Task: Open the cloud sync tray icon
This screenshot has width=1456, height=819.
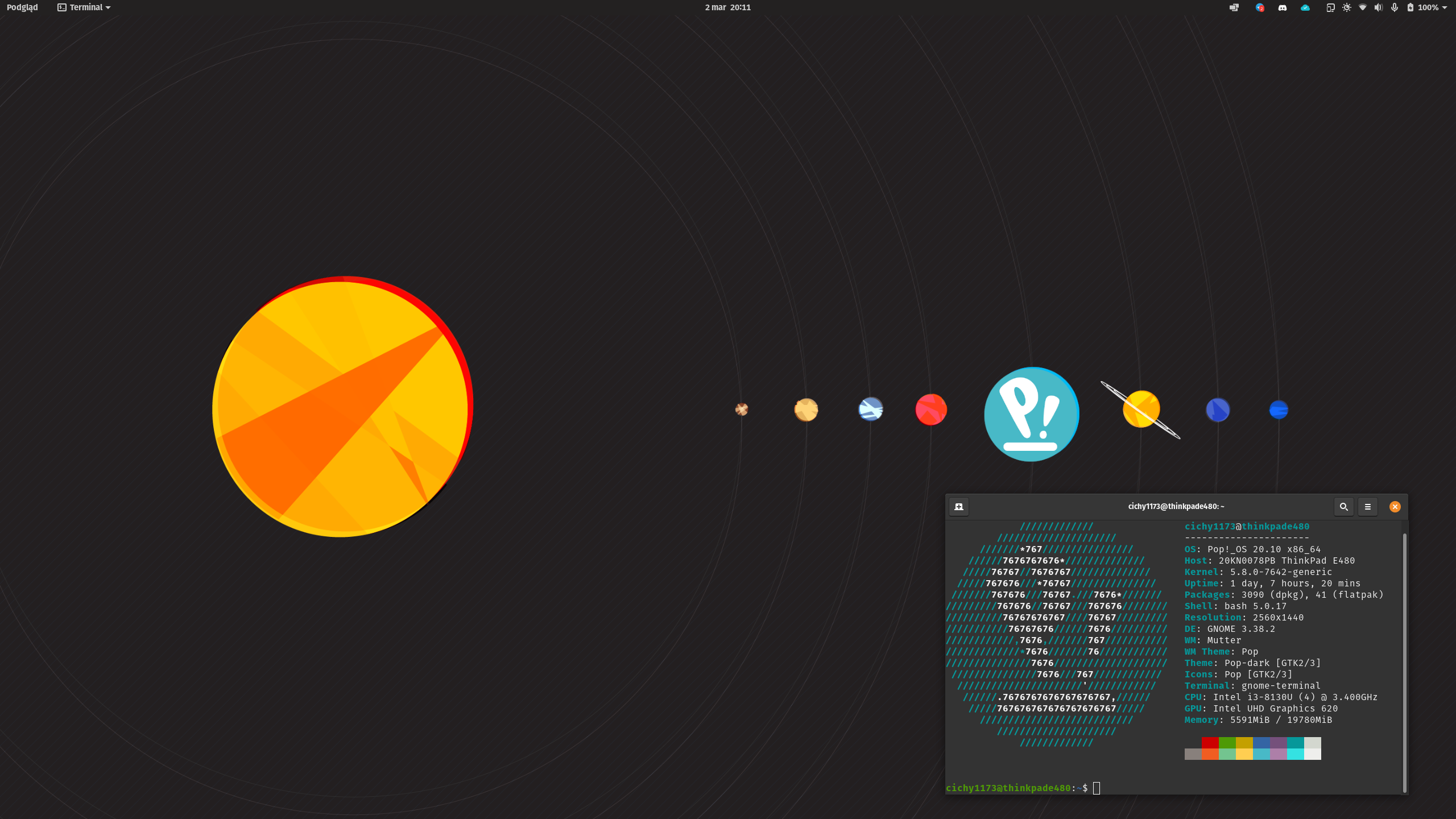Action: click(x=1305, y=7)
